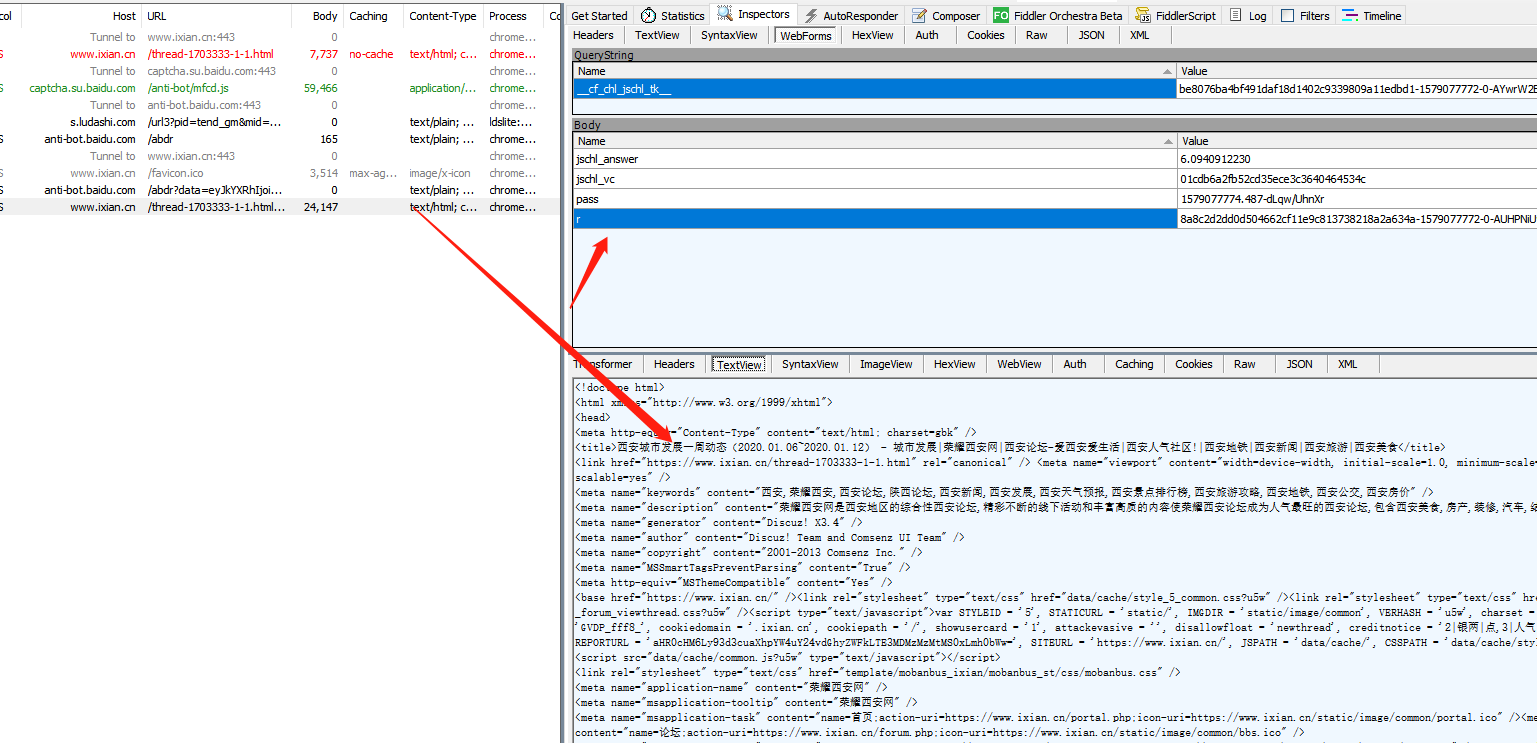Open the Log tab
The height and width of the screenshot is (743, 1537).
(1249, 15)
